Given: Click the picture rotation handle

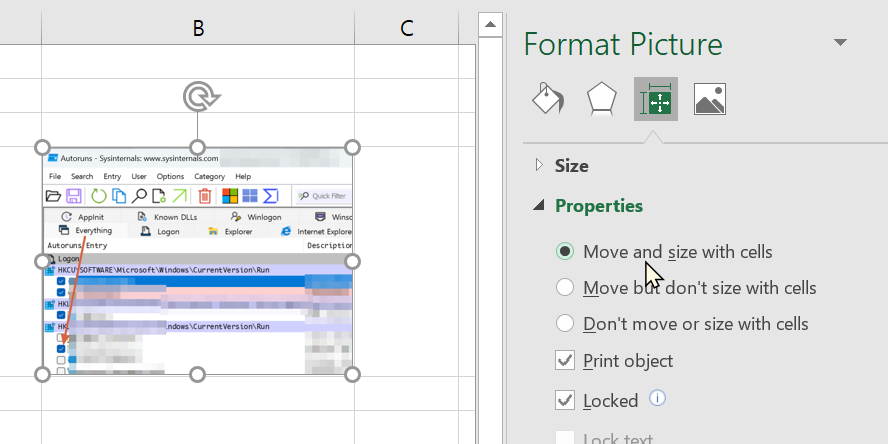Looking at the screenshot, I should click(x=200, y=96).
